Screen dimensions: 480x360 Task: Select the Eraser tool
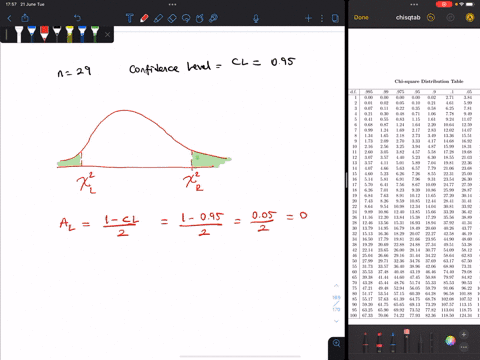tap(172, 18)
